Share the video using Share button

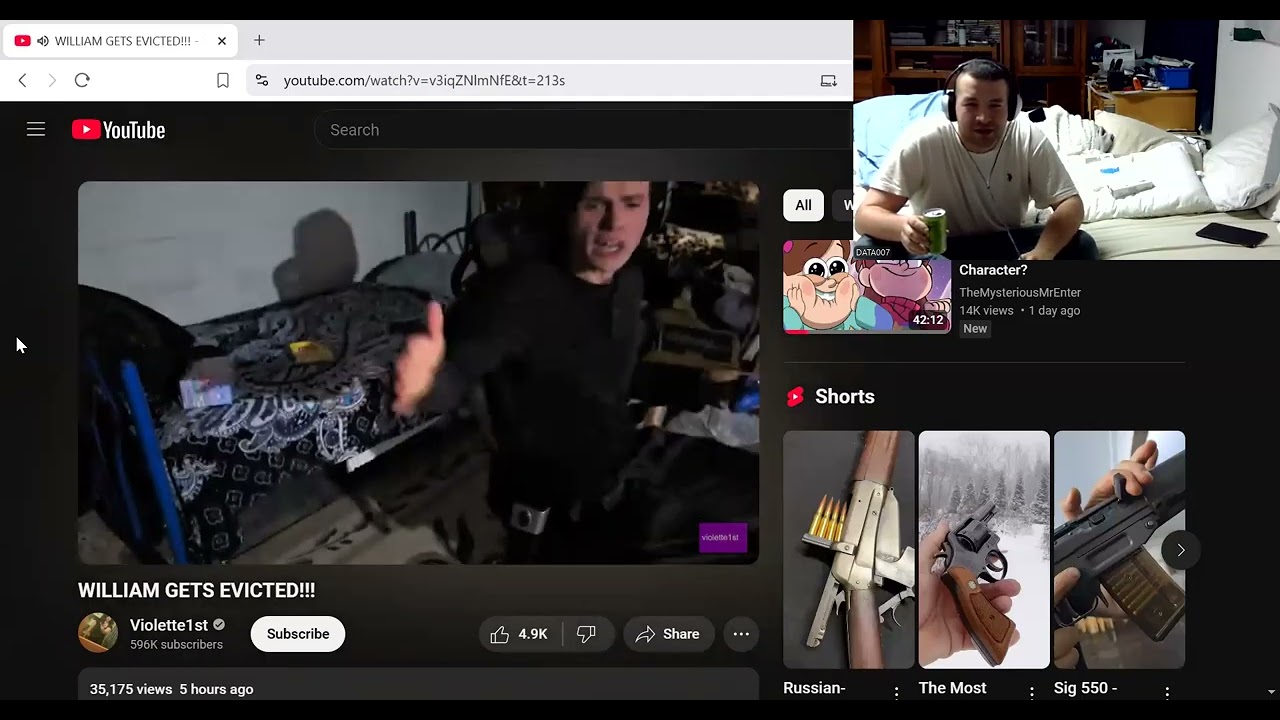(x=668, y=634)
